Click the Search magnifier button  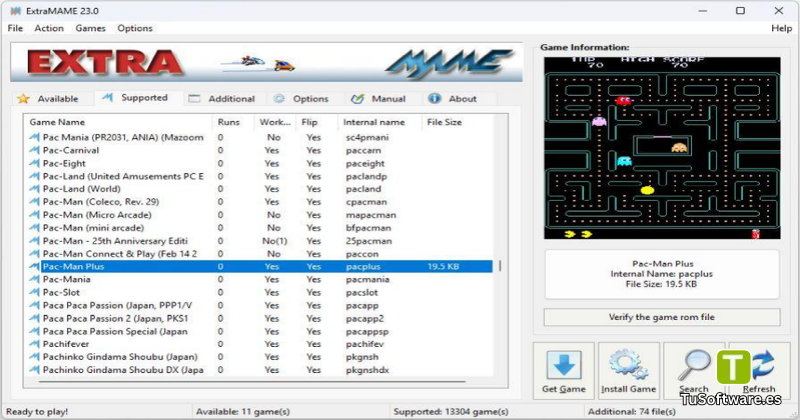click(x=694, y=371)
